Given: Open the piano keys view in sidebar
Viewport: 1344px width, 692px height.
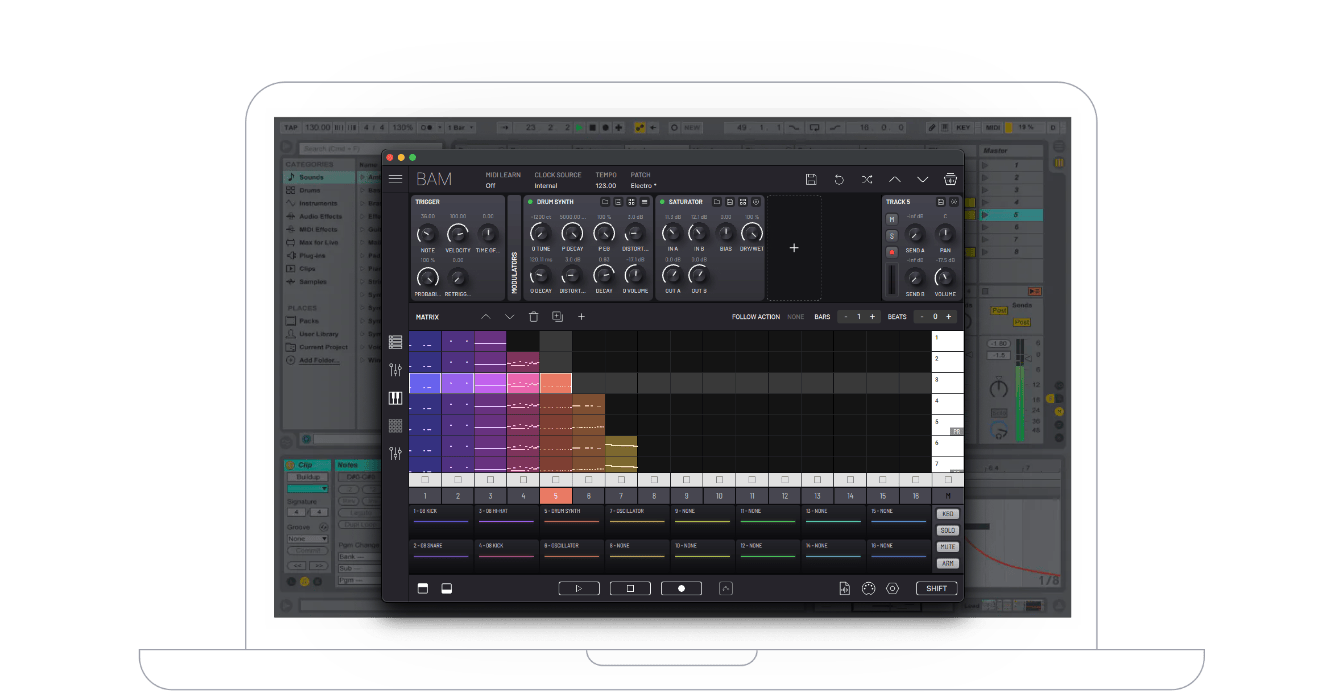Looking at the screenshot, I should point(396,398).
